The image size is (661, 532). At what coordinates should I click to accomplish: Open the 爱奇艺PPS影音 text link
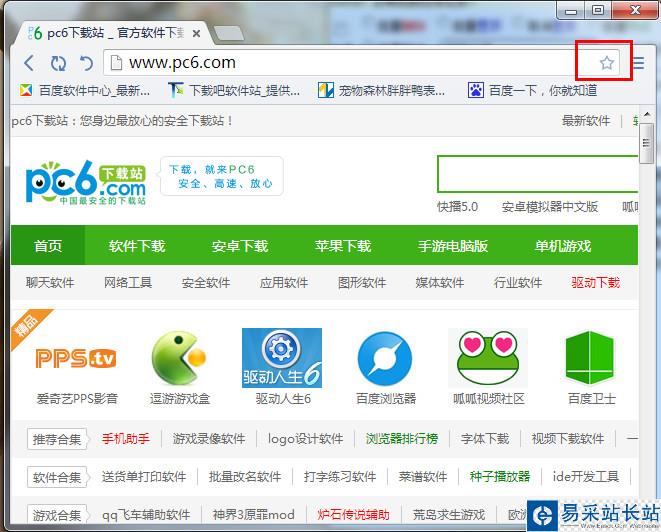[77, 398]
